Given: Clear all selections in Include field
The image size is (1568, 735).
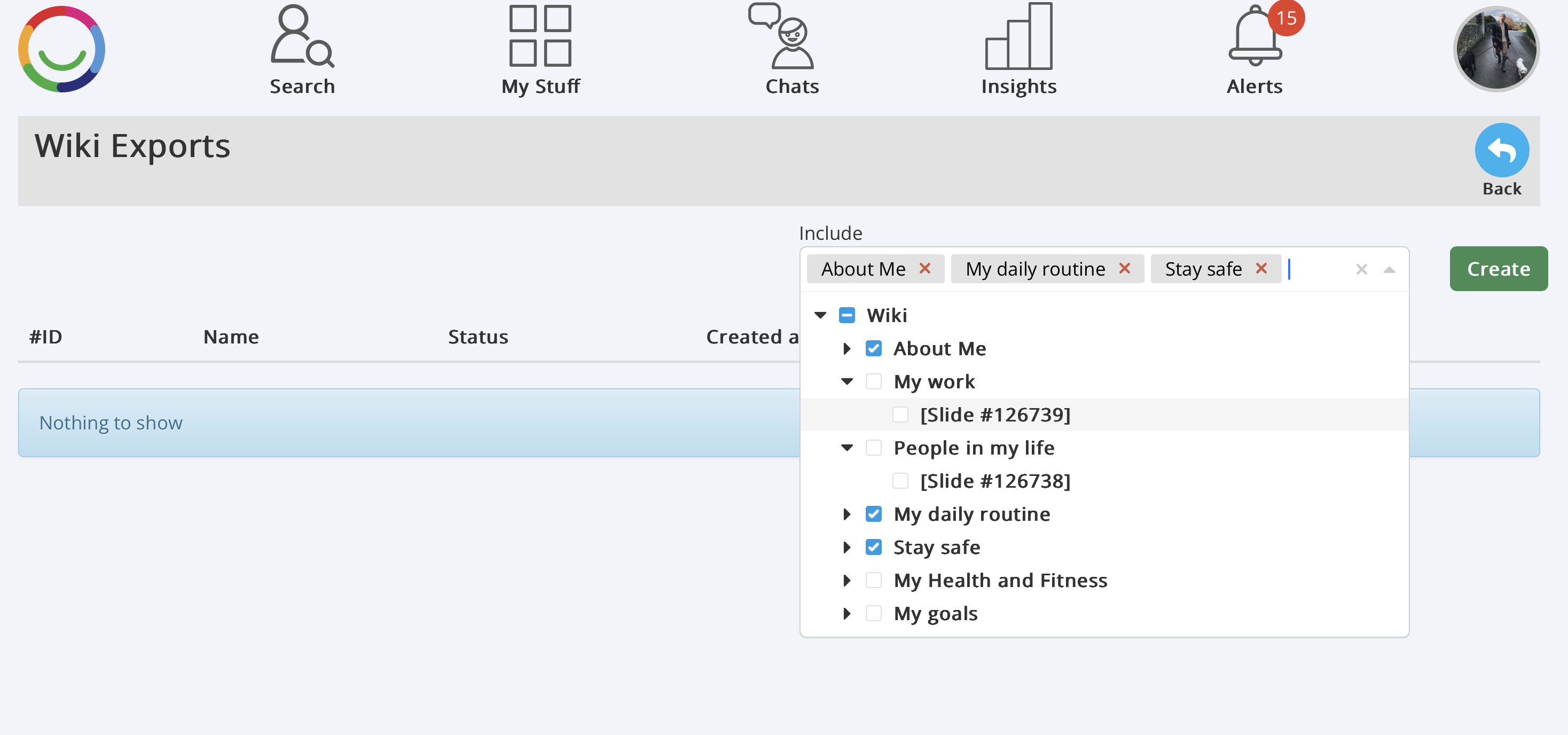Looking at the screenshot, I should 1361,270.
